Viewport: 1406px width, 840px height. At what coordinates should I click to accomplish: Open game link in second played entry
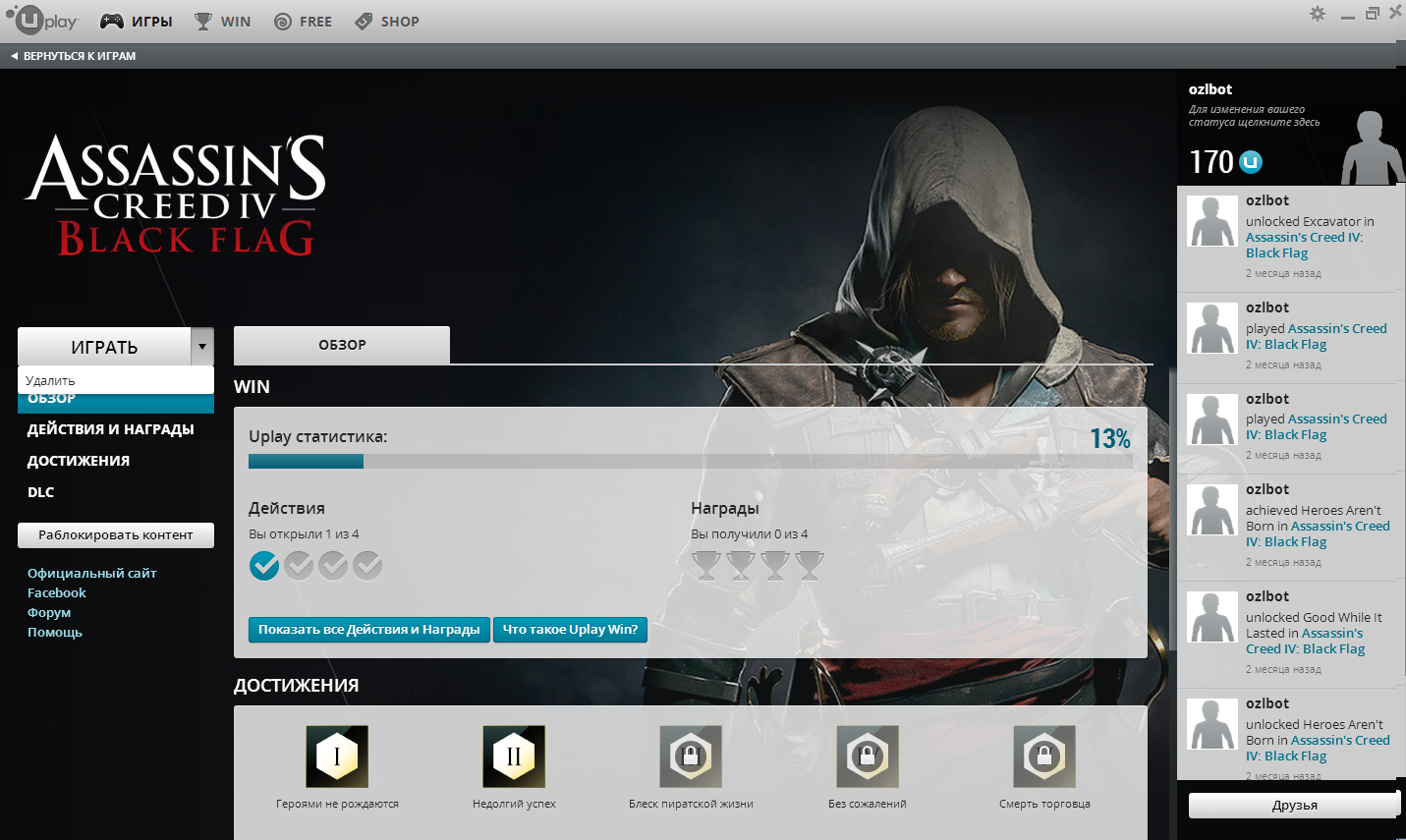[x=1317, y=426]
